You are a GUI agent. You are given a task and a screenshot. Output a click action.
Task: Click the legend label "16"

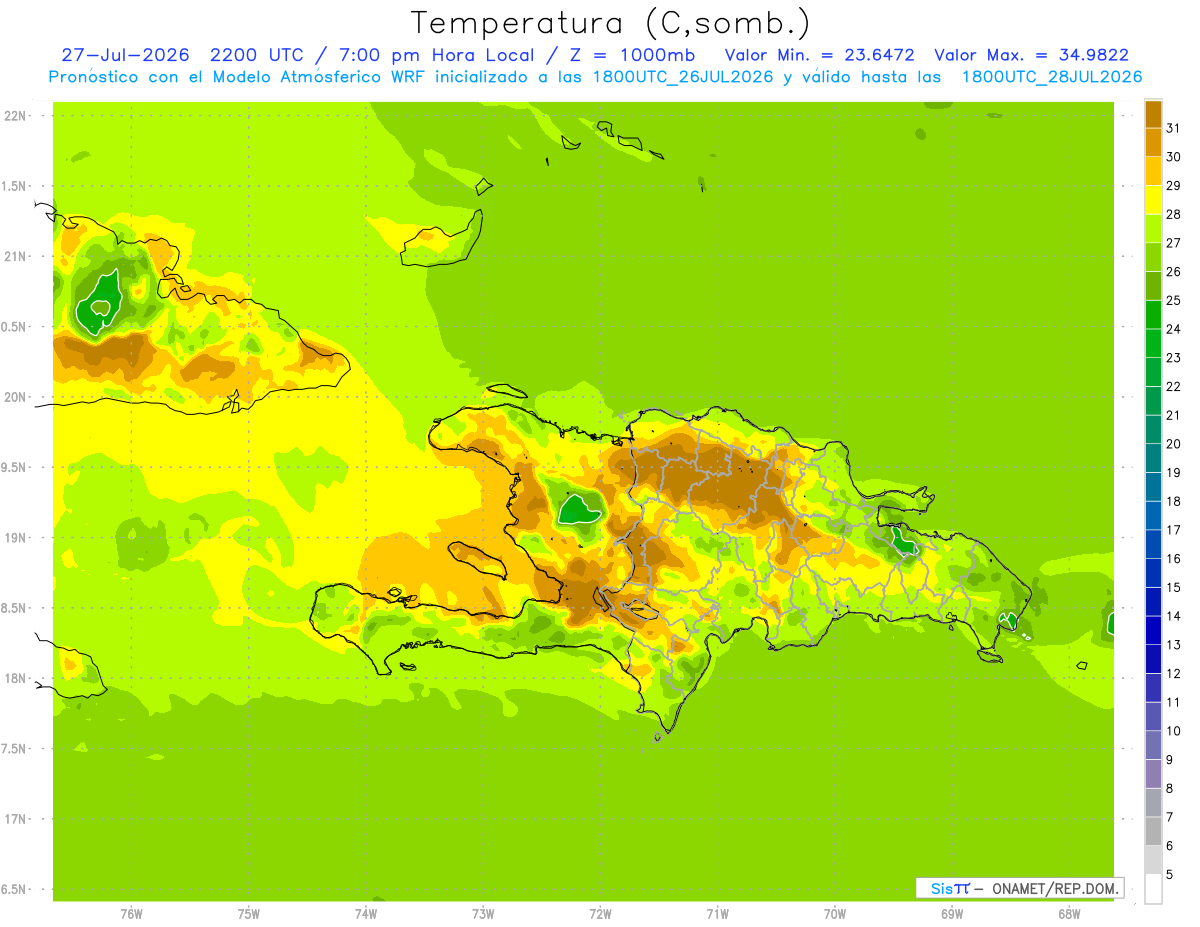pyautogui.click(x=1173, y=558)
